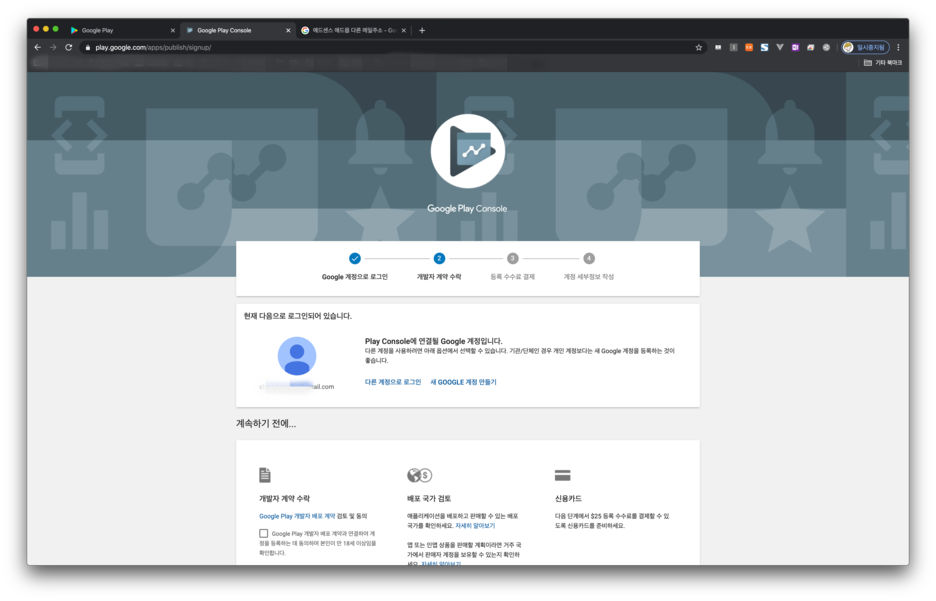Click the step 4 circle 계정 세부정보 작성
Screen dimensions: 936x601
[589, 258]
